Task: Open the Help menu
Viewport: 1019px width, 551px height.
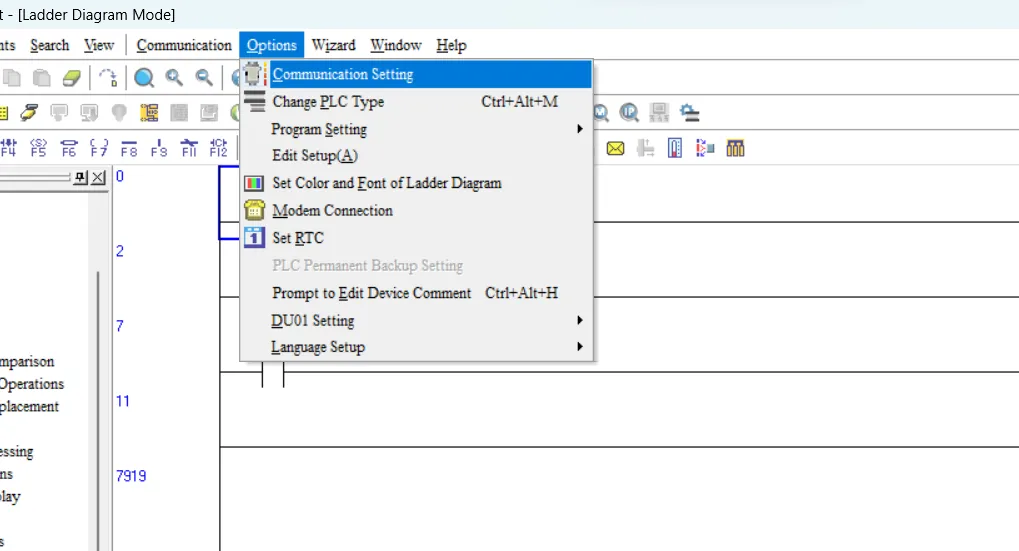Action: point(451,45)
